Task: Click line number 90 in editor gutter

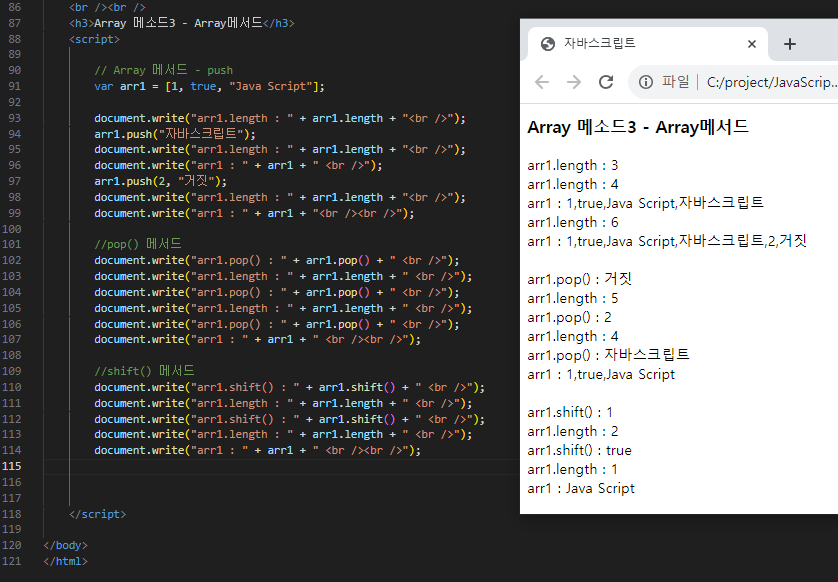Action: point(15,70)
